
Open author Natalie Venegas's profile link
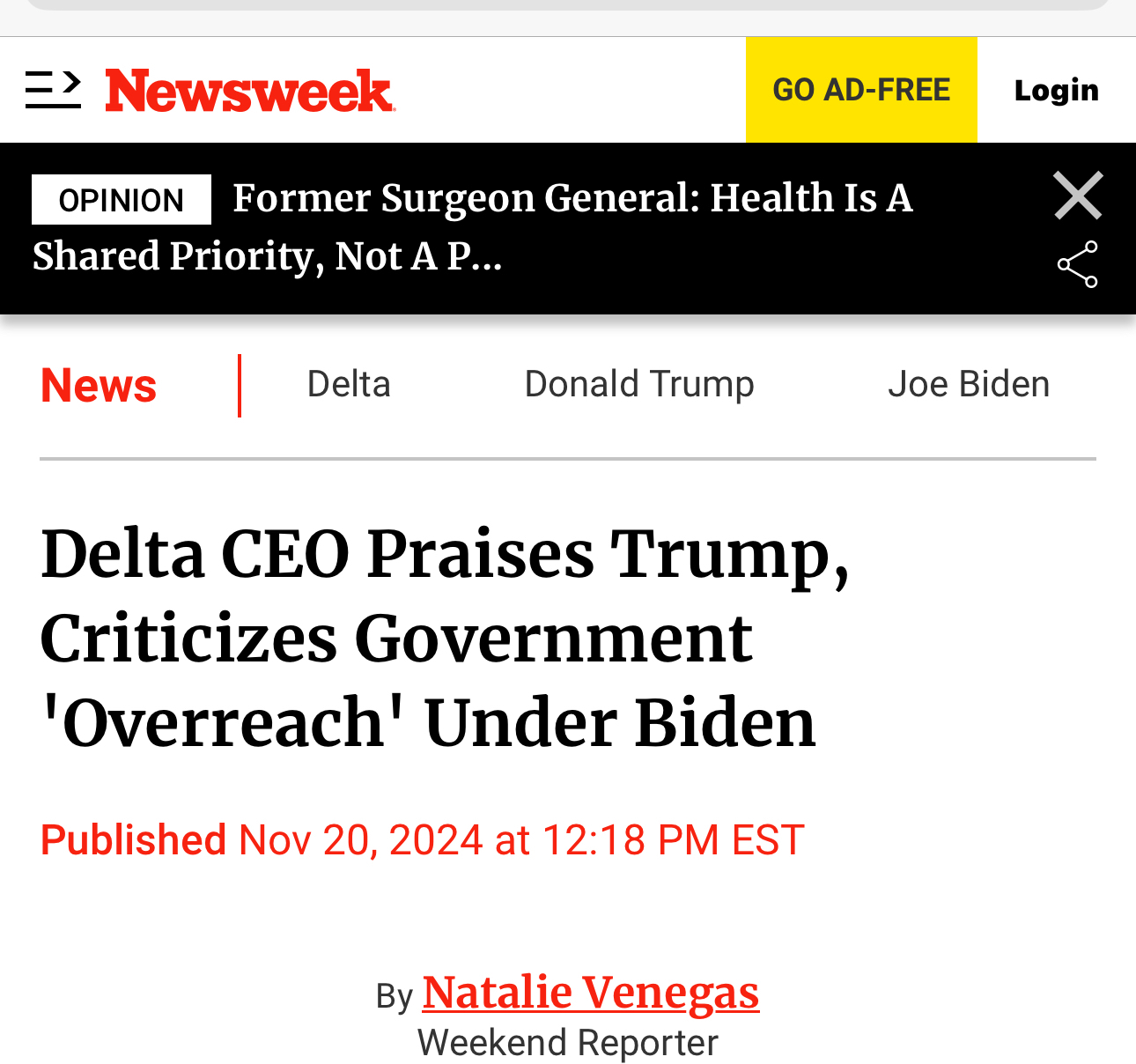590,993
